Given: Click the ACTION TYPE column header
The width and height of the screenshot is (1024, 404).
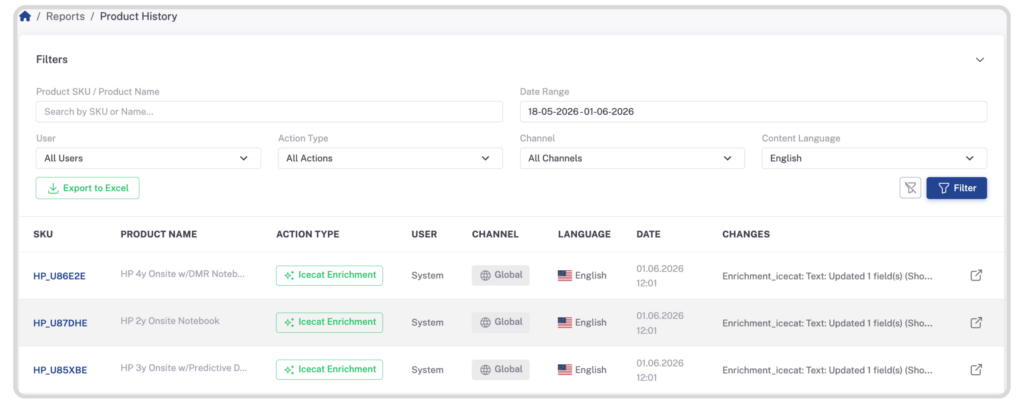Looking at the screenshot, I should click(x=308, y=234).
